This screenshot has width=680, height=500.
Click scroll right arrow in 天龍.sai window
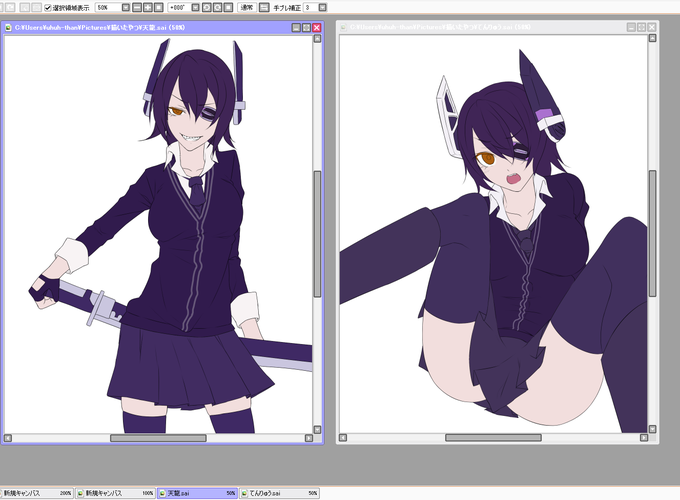(x=309, y=438)
